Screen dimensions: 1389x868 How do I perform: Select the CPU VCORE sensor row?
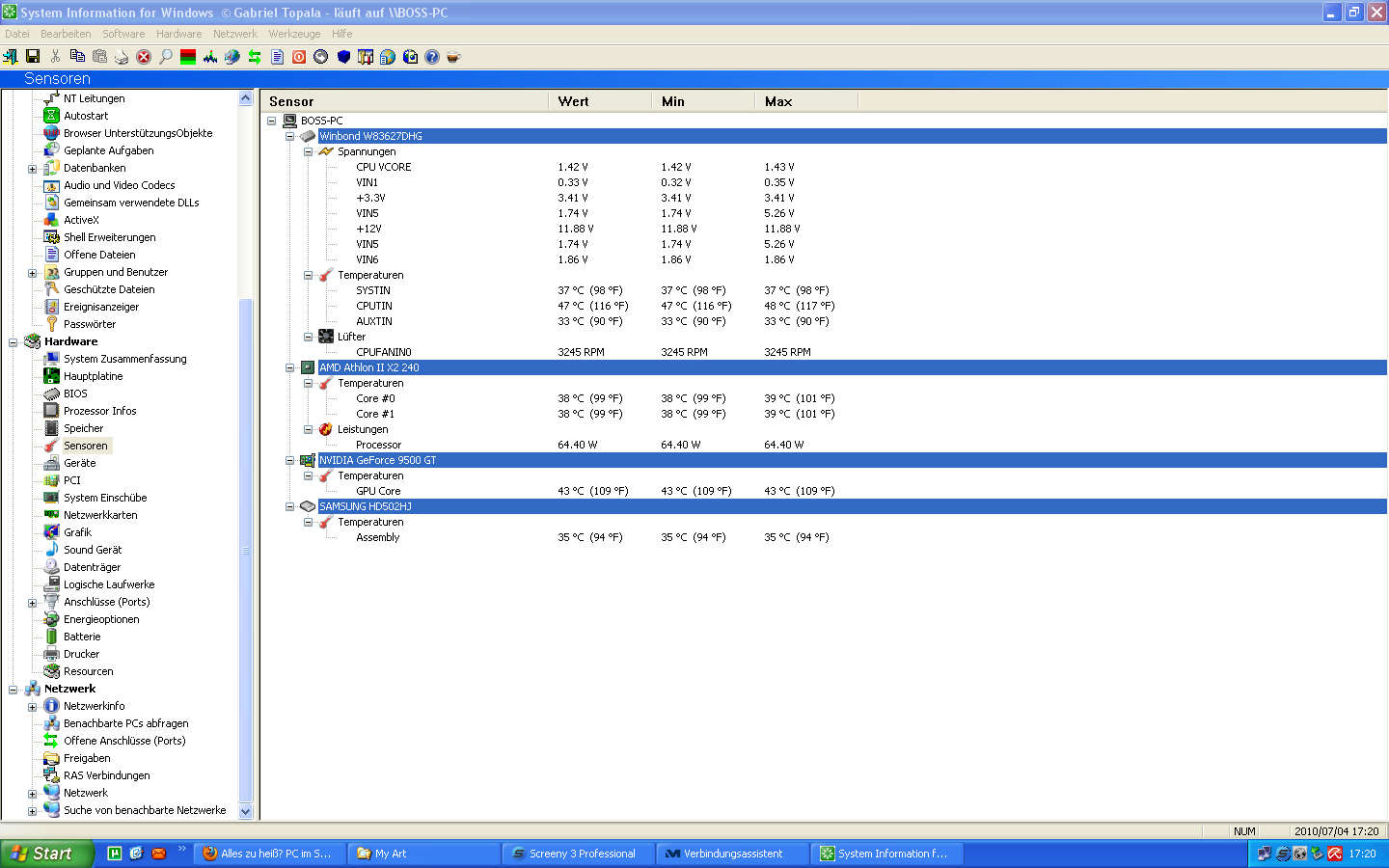pos(384,167)
